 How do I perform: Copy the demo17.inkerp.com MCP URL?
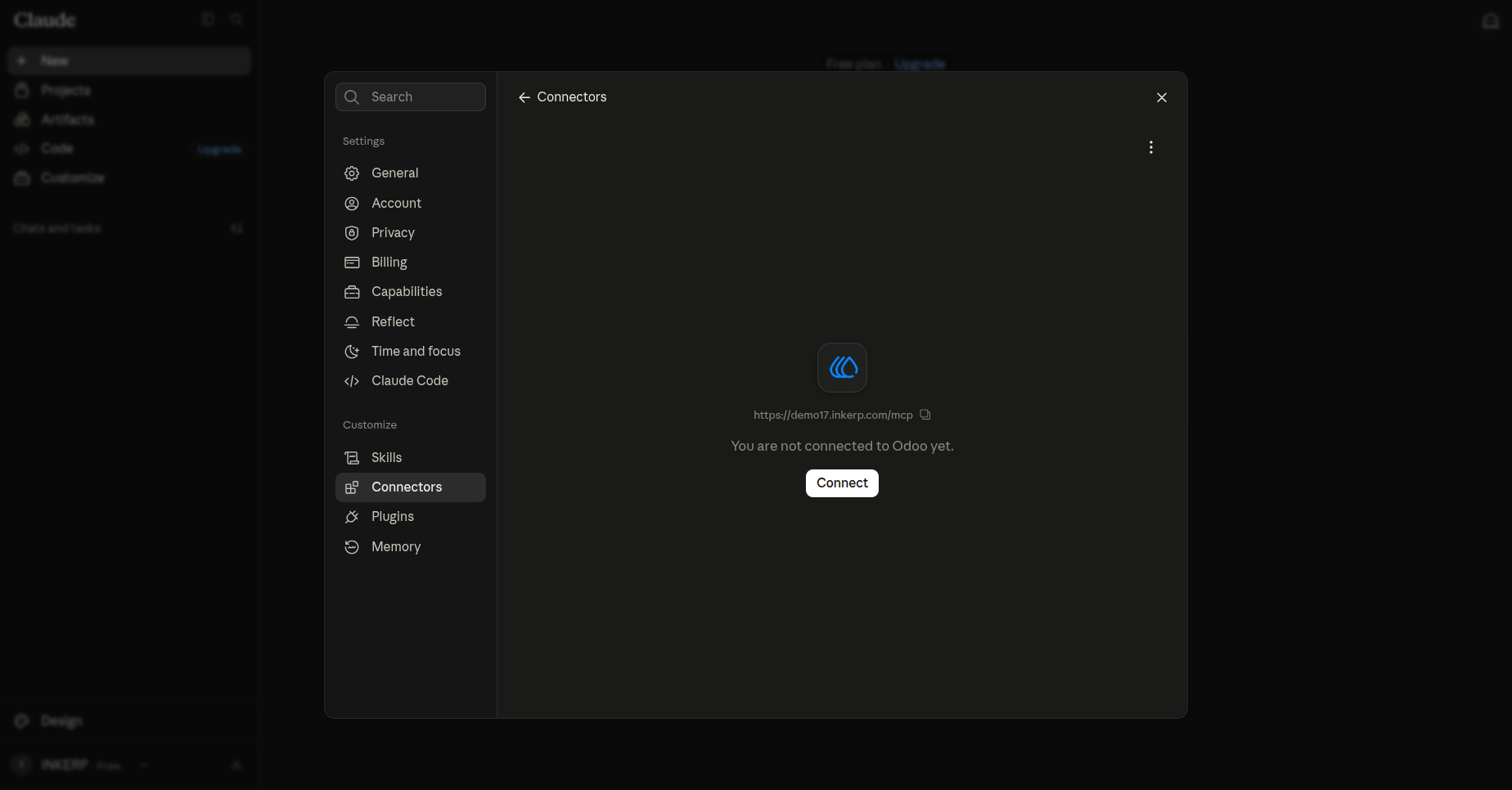tap(925, 415)
